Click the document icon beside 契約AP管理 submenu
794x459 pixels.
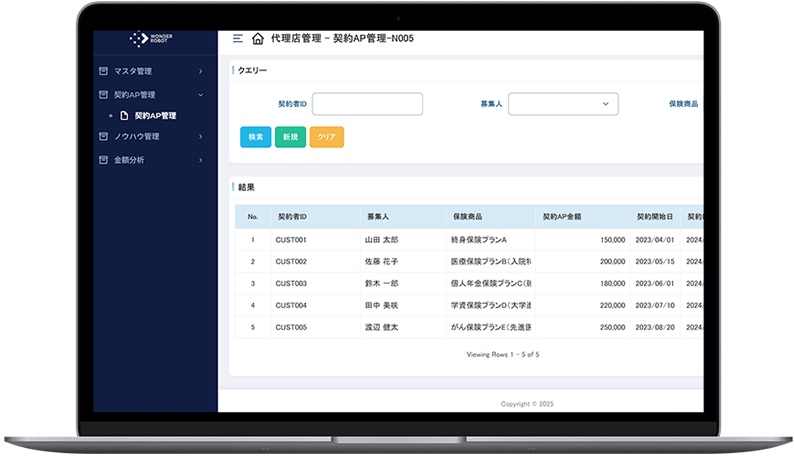(x=124, y=116)
